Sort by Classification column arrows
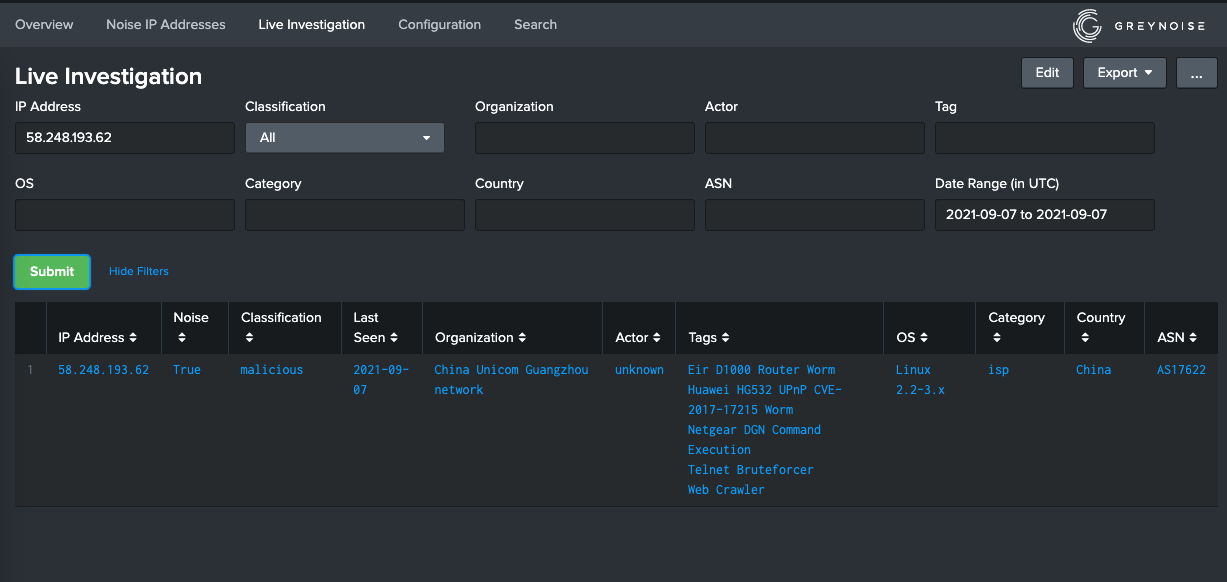The width and height of the screenshot is (1227, 582). [x=249, y=338]
